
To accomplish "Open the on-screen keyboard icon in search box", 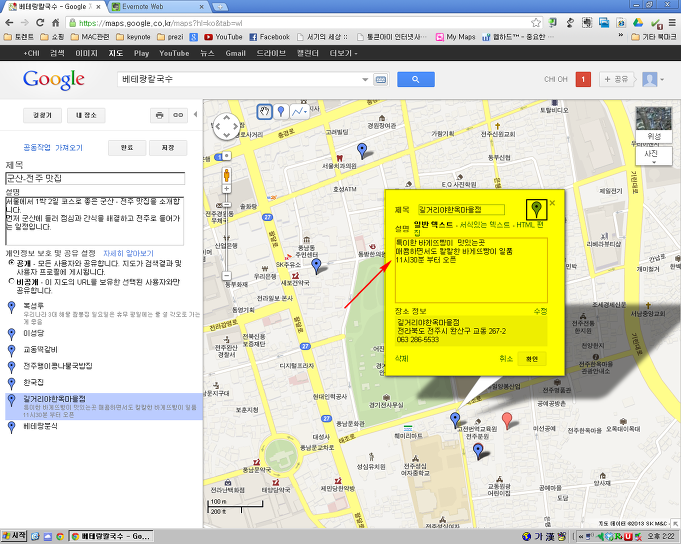I will (x=380, y=79).
